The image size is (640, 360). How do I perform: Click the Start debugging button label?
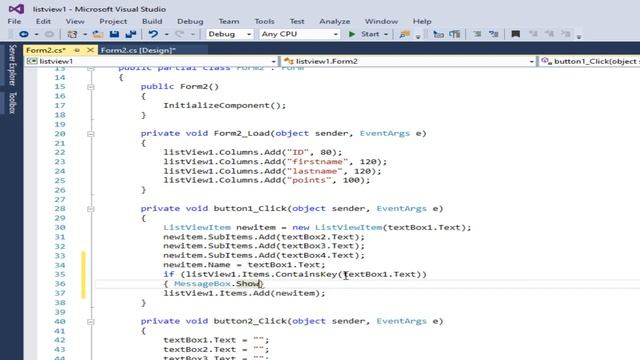pos(370,34)
